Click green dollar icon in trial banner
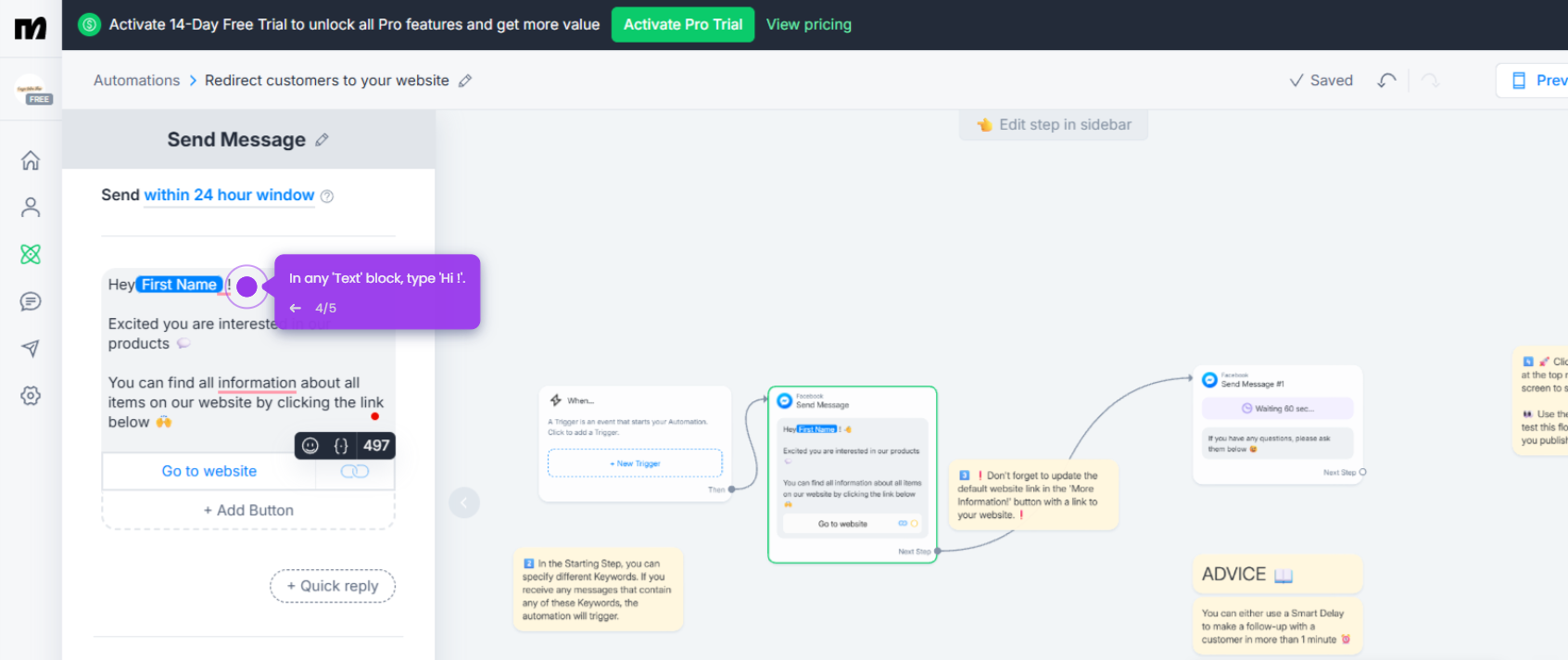Image resolution: width=1568 pixels, height=660 pixels. 89,25
